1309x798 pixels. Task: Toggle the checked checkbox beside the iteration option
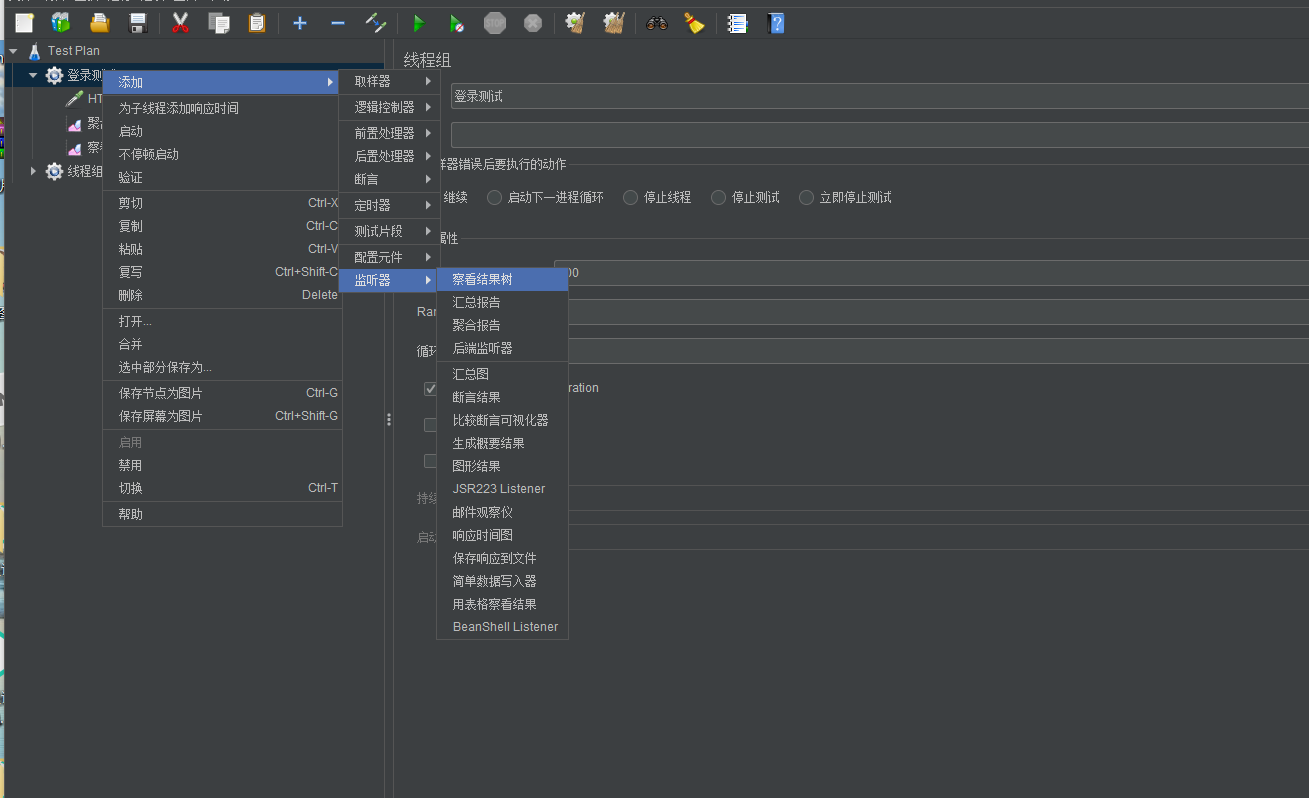(x=431, y=388)
